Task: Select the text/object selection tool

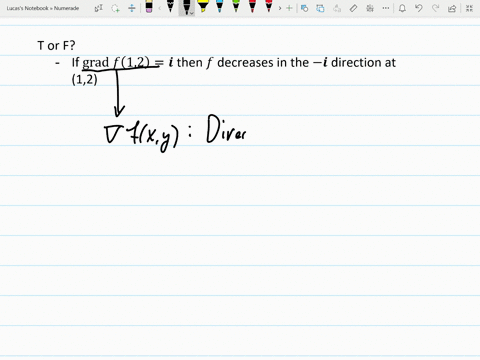Action: coord(99,8)
